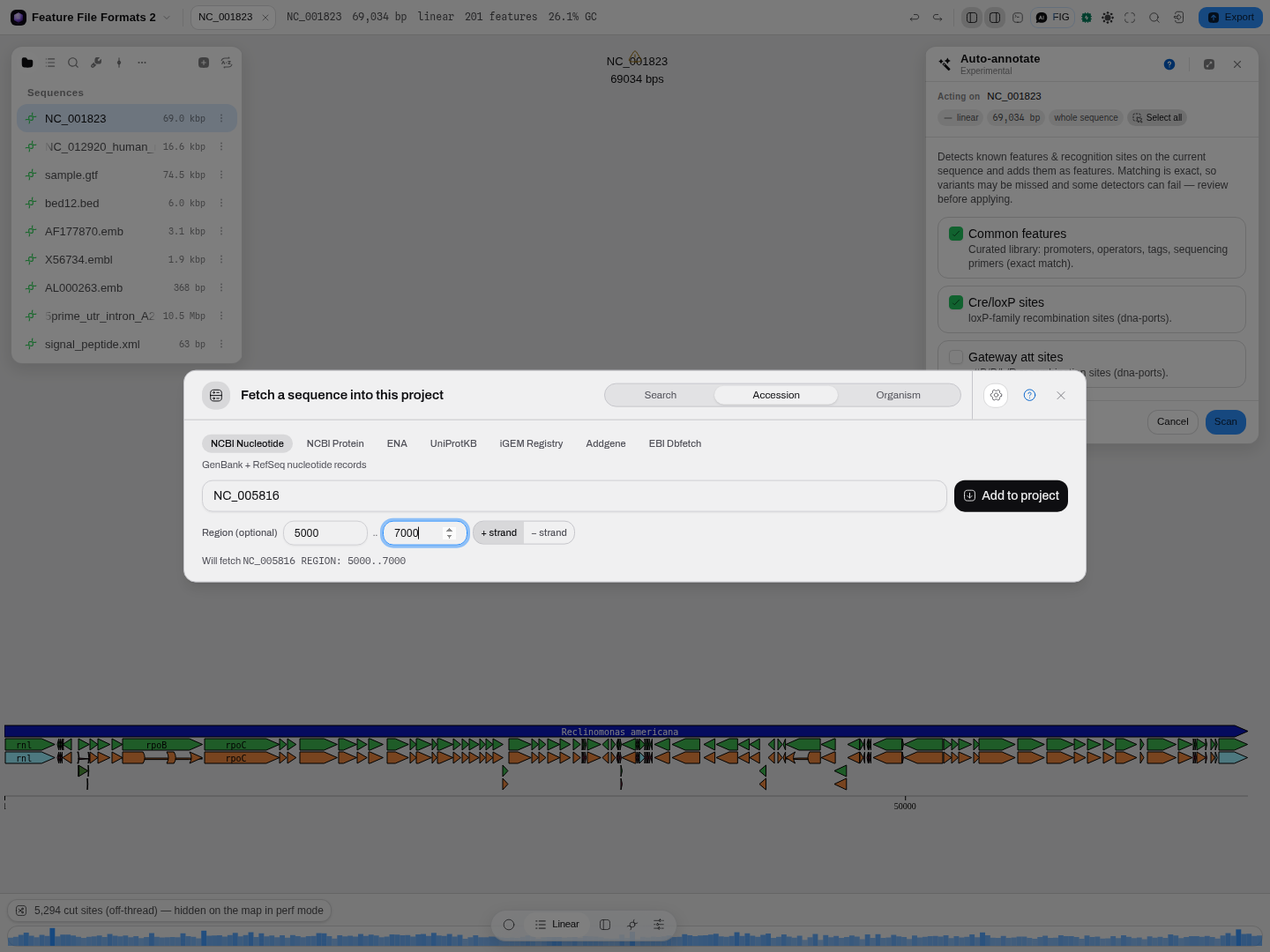The width and height of the screenshot is (1270, 952).
Task: Select the + strand option
Action: pyautogui.click(x=499, y=533)
